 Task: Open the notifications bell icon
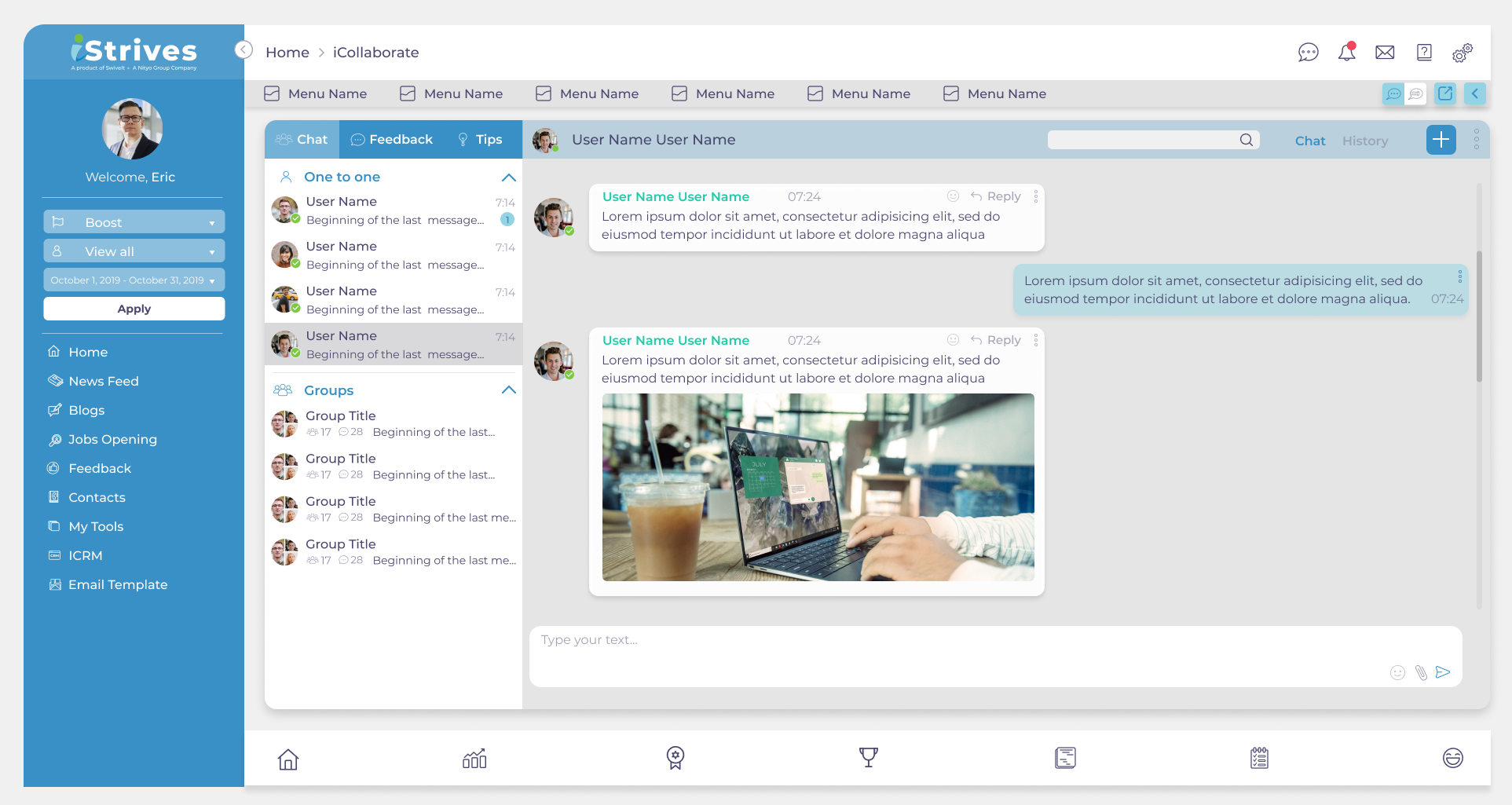pyautogui.click(x=1346, y=53)
